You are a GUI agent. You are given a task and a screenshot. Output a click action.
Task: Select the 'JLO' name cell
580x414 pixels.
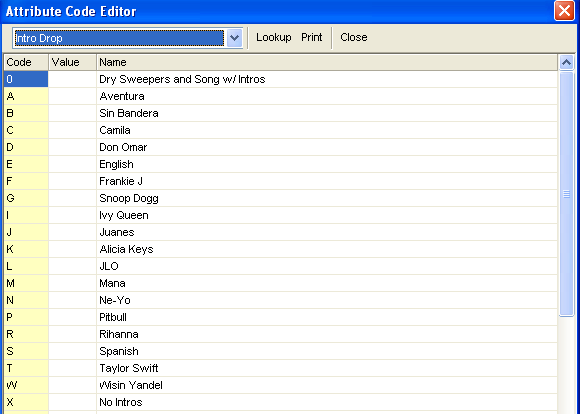tap(327, 266)
